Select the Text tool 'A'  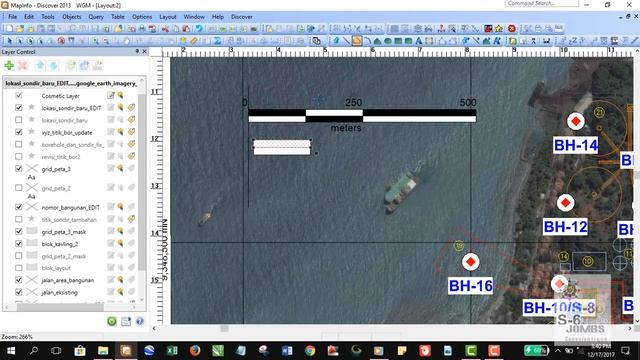[418, 41]
